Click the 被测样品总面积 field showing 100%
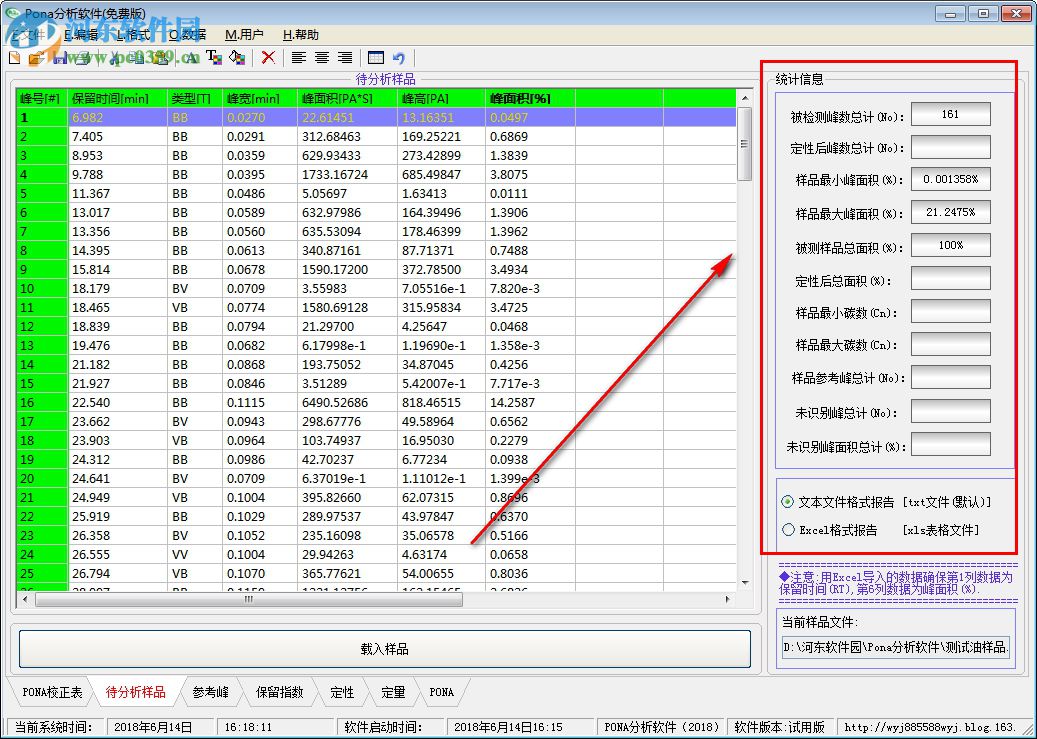The image size is (1037, 739). tap(950, 245)
